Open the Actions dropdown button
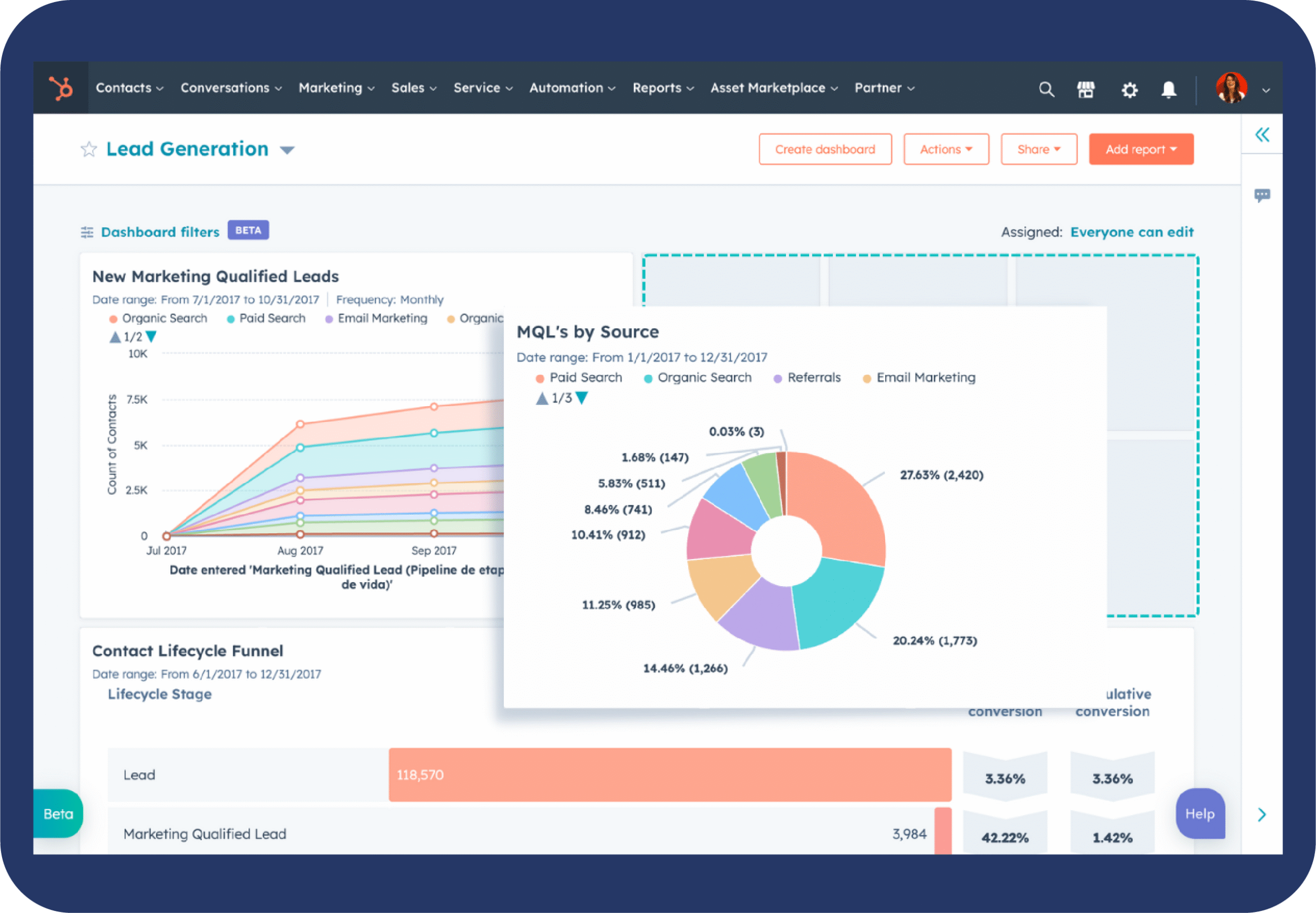Viewport: 1316px width, 913px height. pyautogui.click(x=946, y=150)
